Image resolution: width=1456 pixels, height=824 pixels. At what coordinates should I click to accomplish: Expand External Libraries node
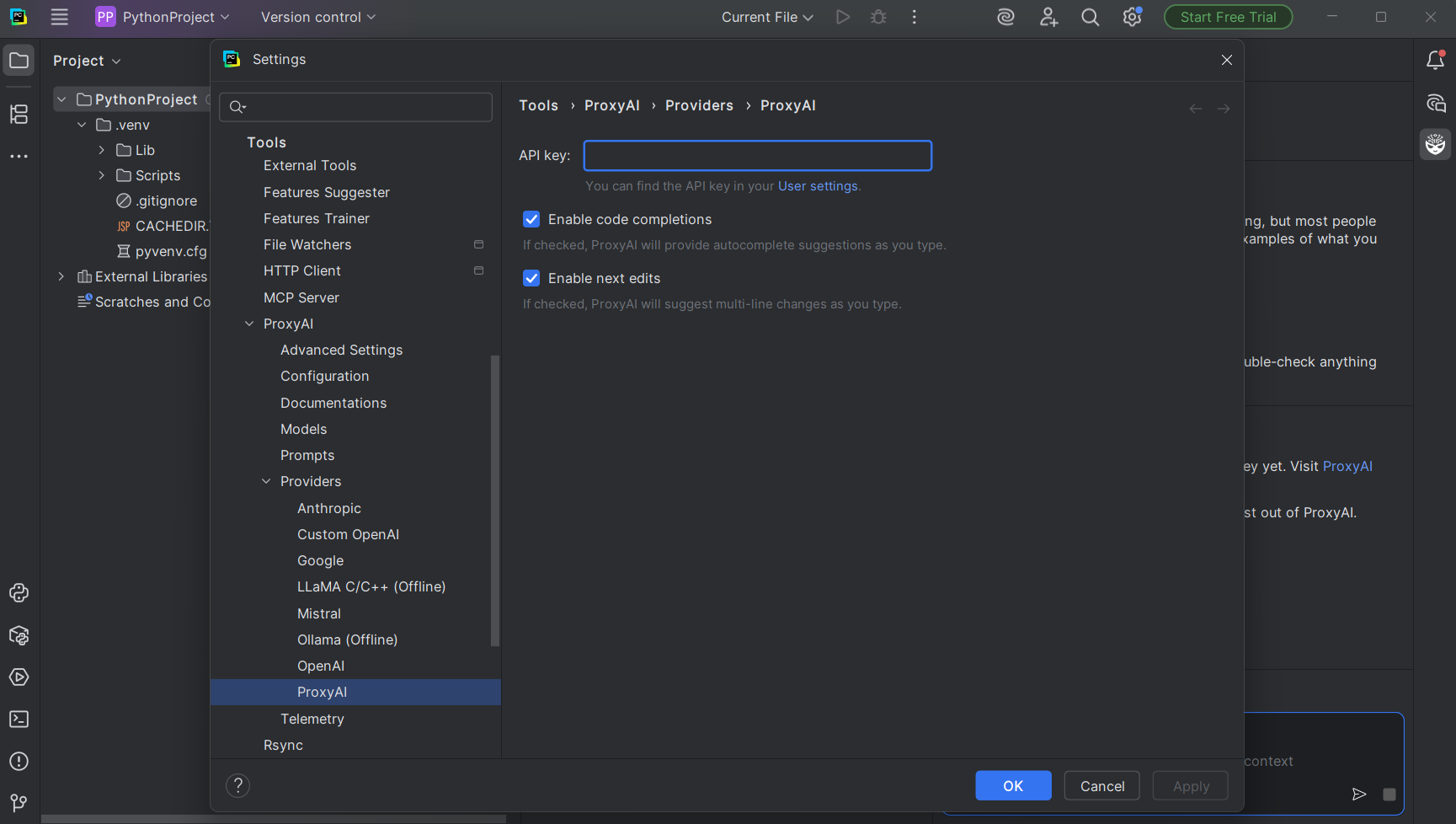(x=61, y=276)
